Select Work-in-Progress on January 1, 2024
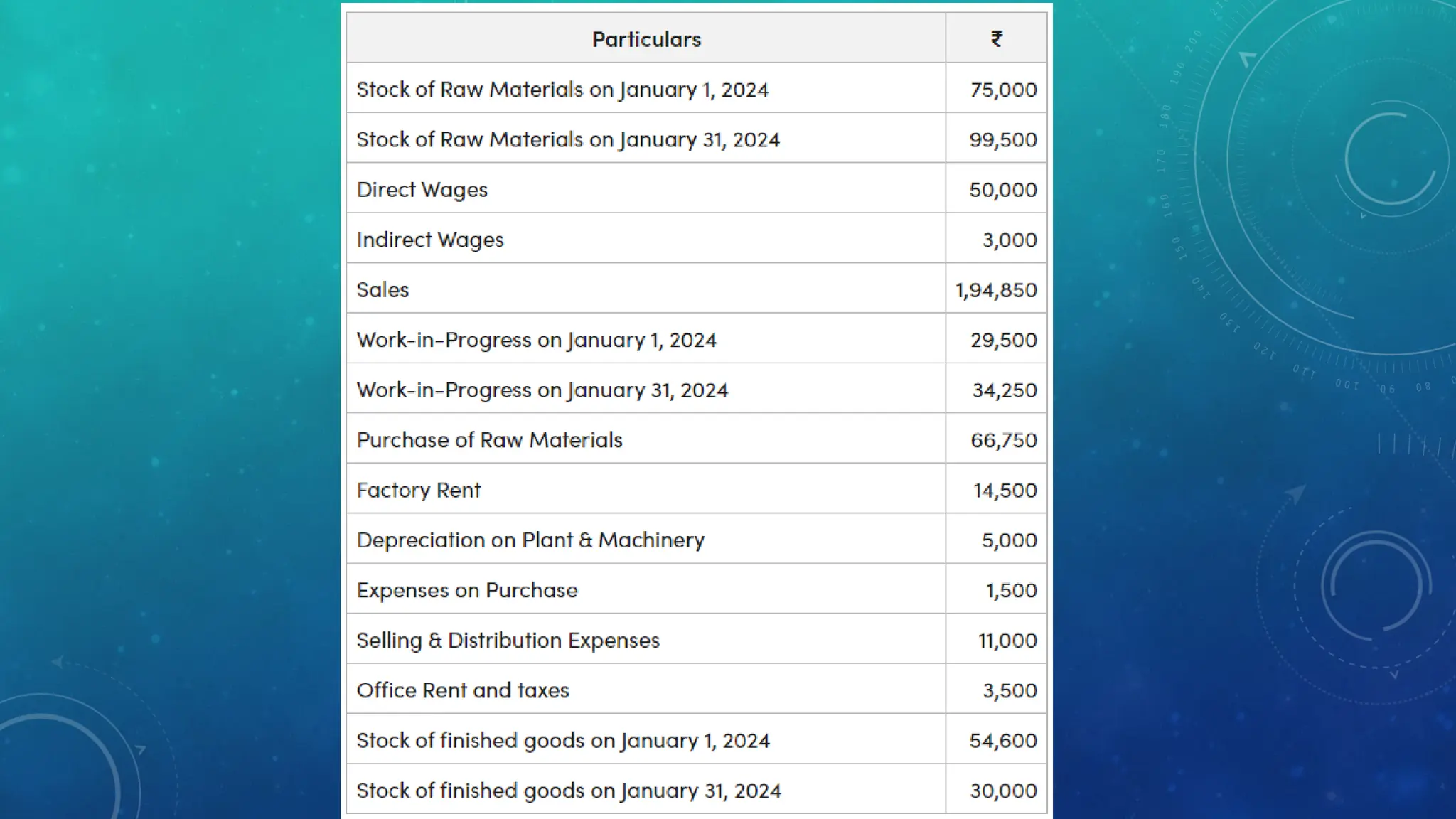Screen dimensions: 1456x819 point(536,340)
